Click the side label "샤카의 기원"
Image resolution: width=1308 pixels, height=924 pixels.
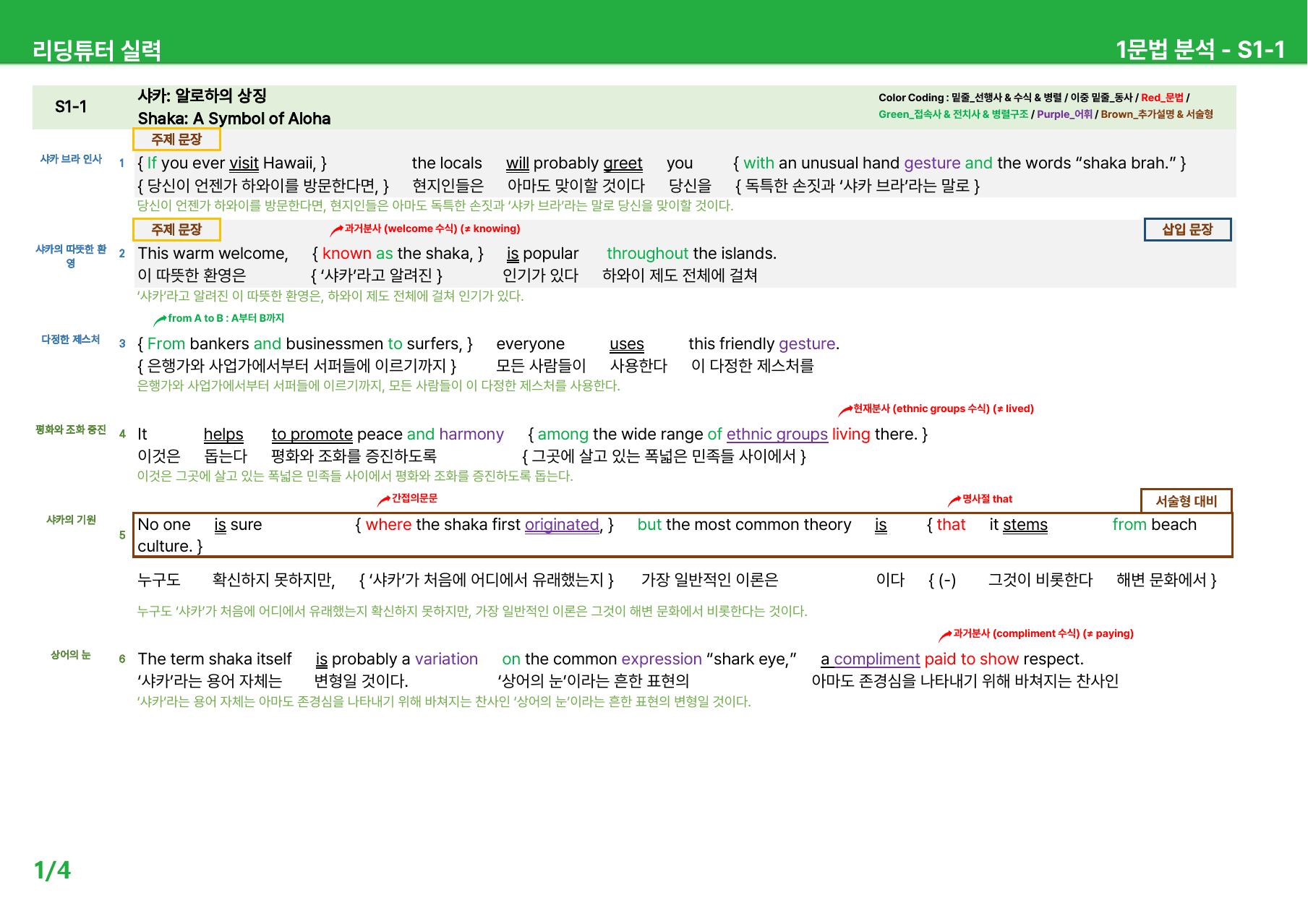coord(71,520)
